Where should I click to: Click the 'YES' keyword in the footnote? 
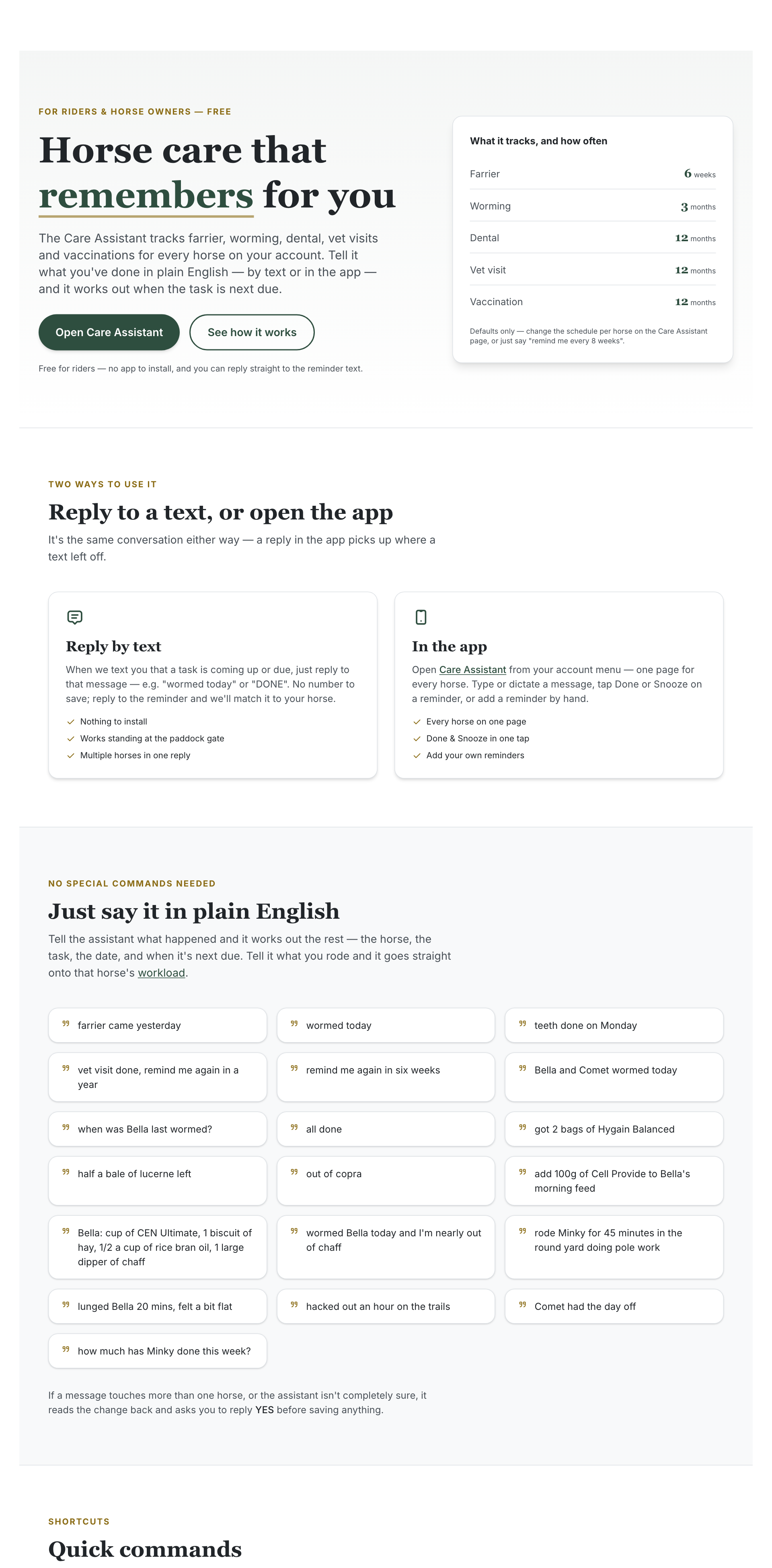[264, 1410]
